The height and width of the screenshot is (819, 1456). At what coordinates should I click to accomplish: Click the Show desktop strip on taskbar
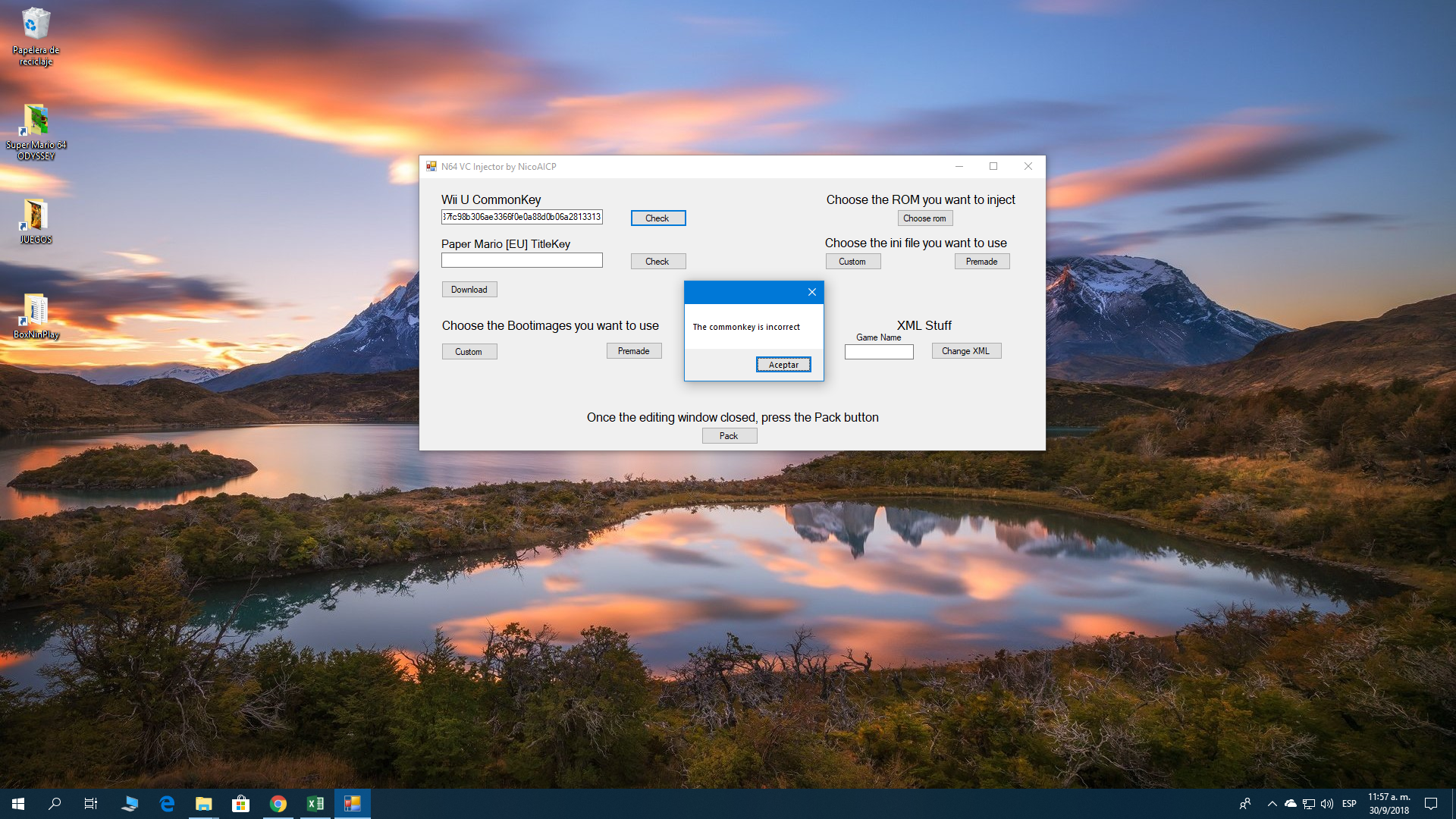(1454, 804)
